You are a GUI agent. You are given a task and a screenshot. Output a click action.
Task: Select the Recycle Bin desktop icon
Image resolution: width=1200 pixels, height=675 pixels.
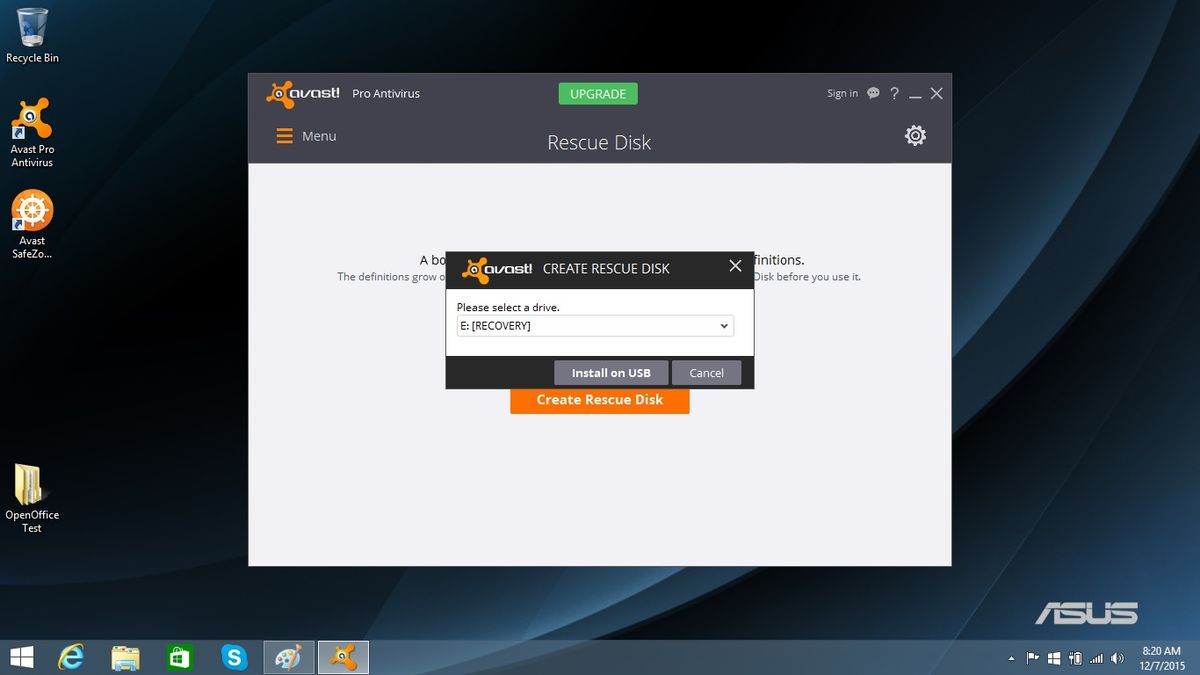point(32,35)
